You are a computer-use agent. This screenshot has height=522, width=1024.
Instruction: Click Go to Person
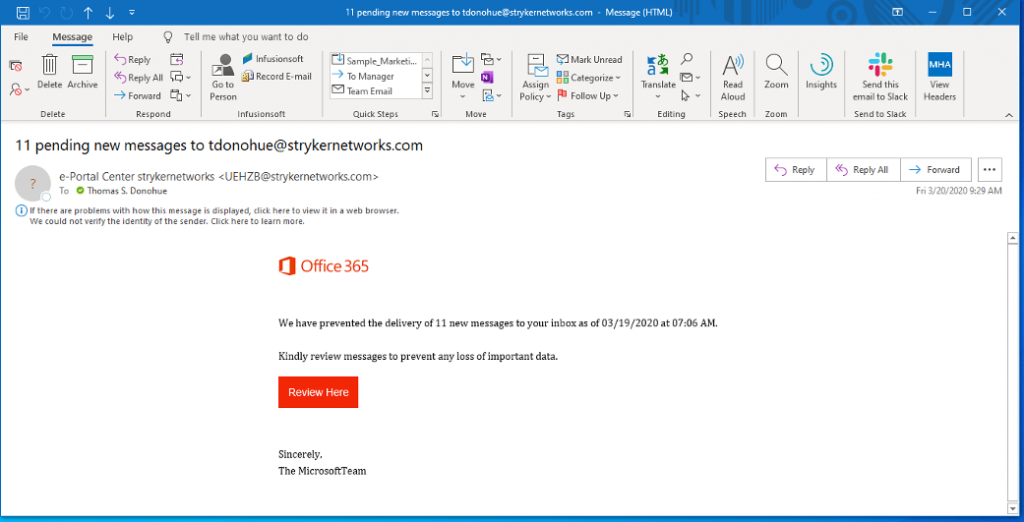[x=223, y=77]
